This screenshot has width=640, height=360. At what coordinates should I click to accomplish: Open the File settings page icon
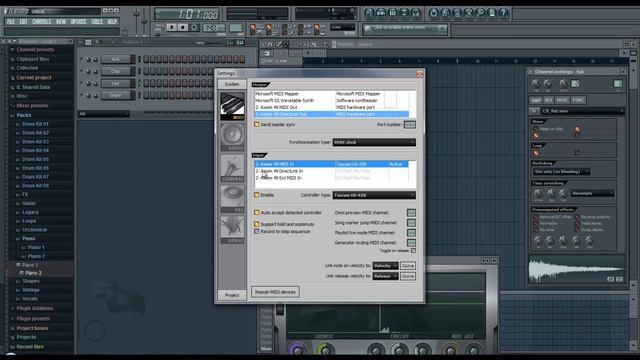(232, 199)
